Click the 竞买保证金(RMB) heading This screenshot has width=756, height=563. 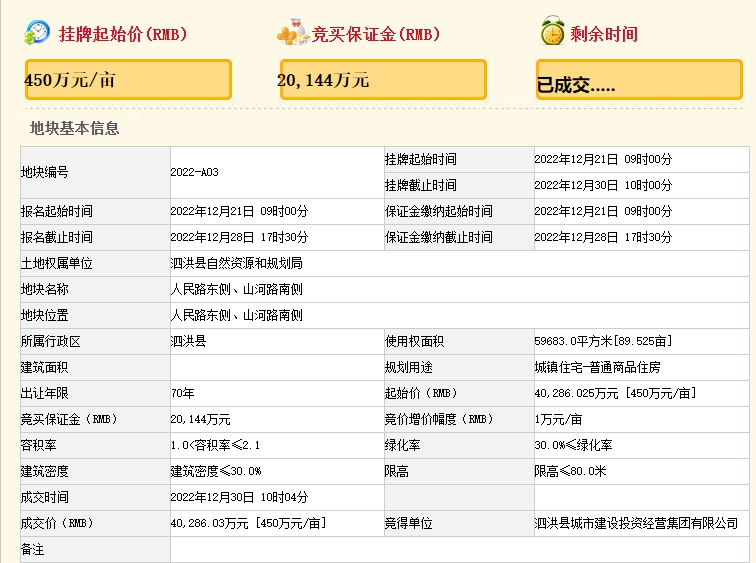(x=376, y=34)
